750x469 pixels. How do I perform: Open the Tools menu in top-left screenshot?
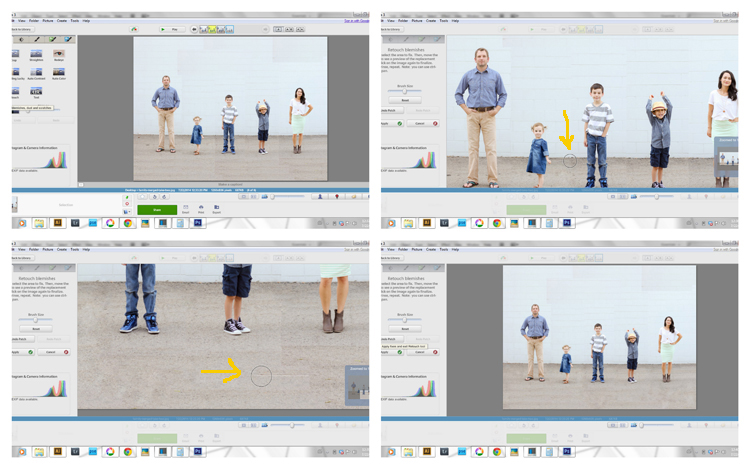point(75,20)
